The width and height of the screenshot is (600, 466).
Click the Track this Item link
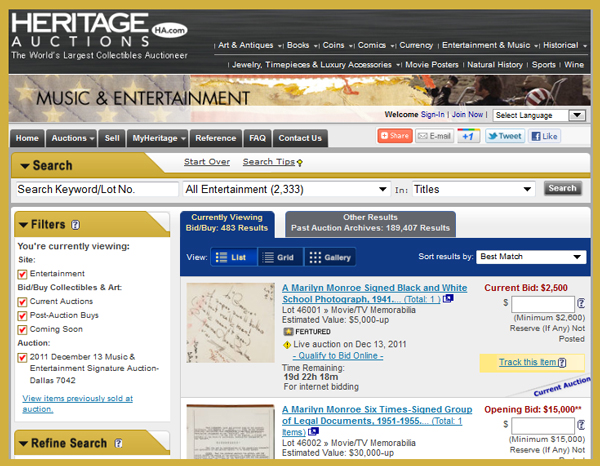[527, 362]
